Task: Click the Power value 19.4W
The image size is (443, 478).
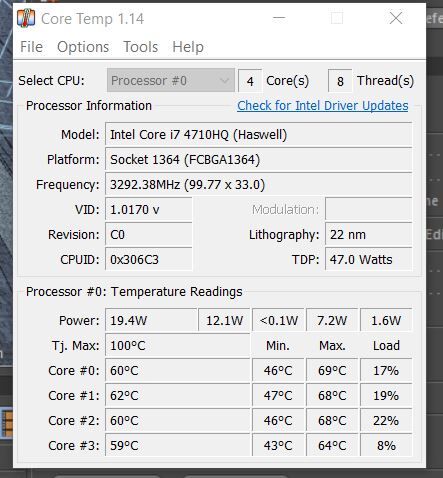Action: (151, 320)
